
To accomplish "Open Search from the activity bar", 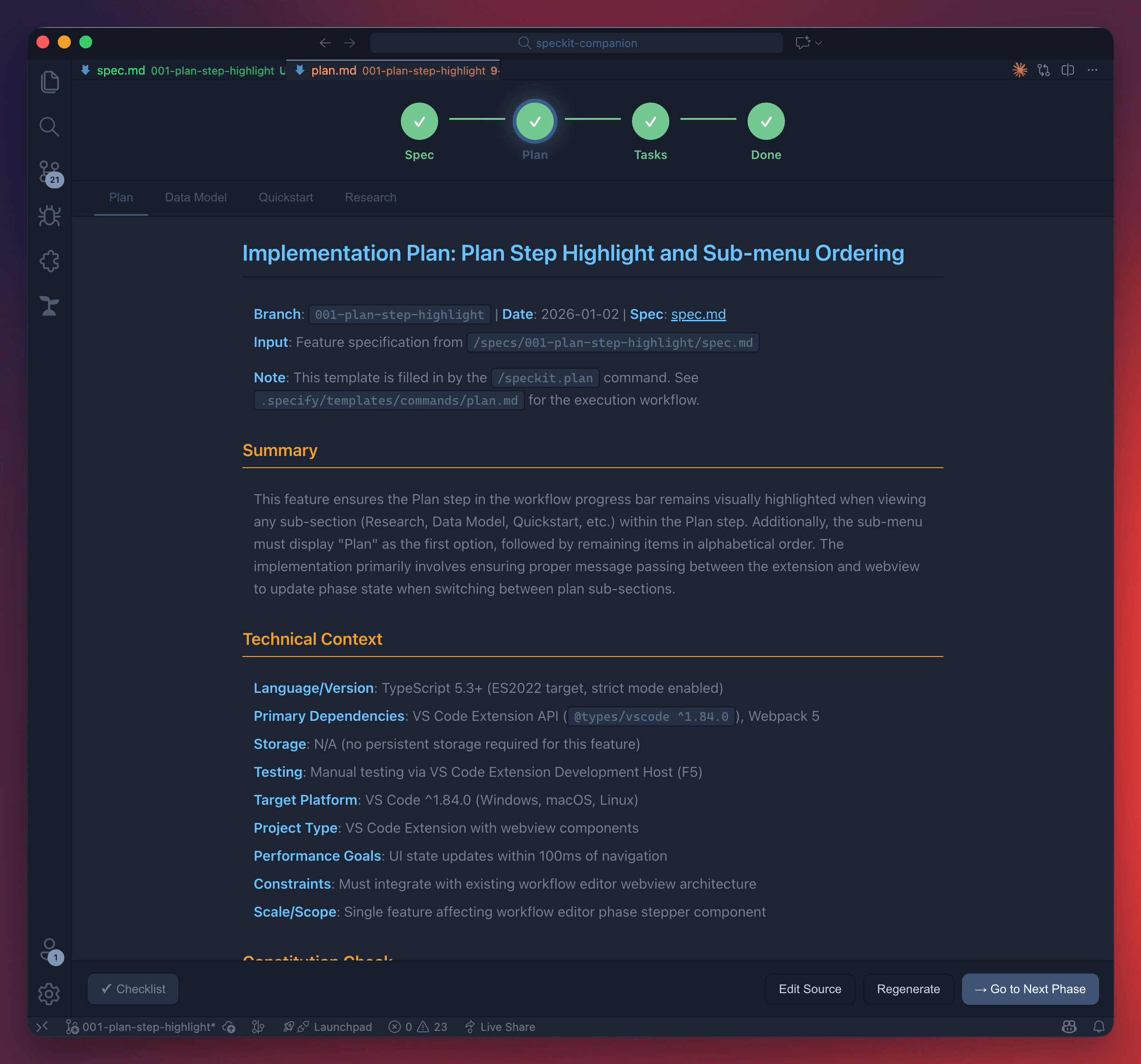I will [49, 126].
